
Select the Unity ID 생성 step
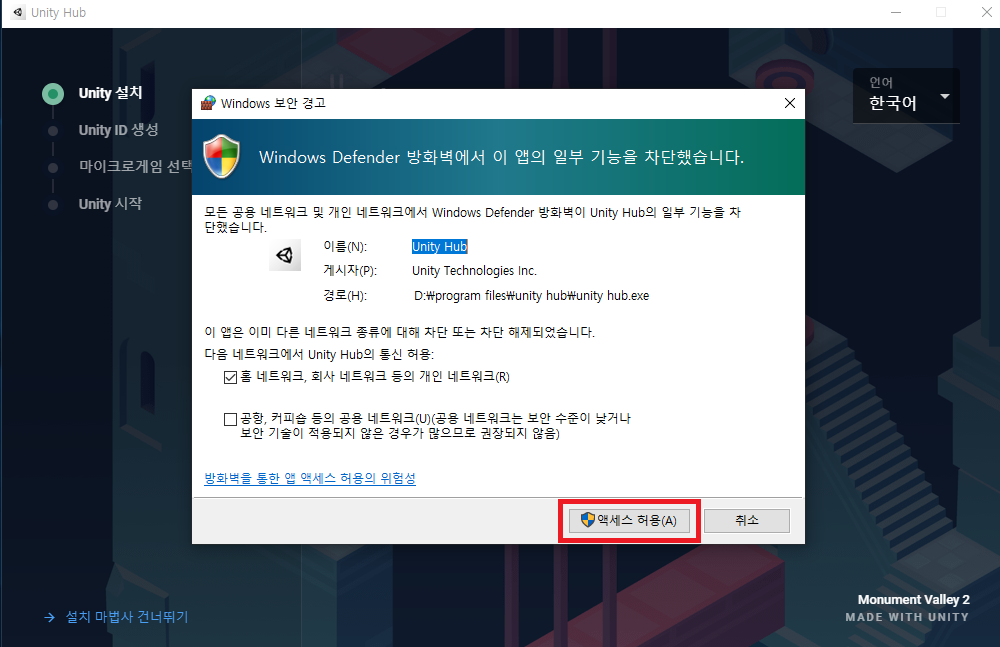point(119,130)
